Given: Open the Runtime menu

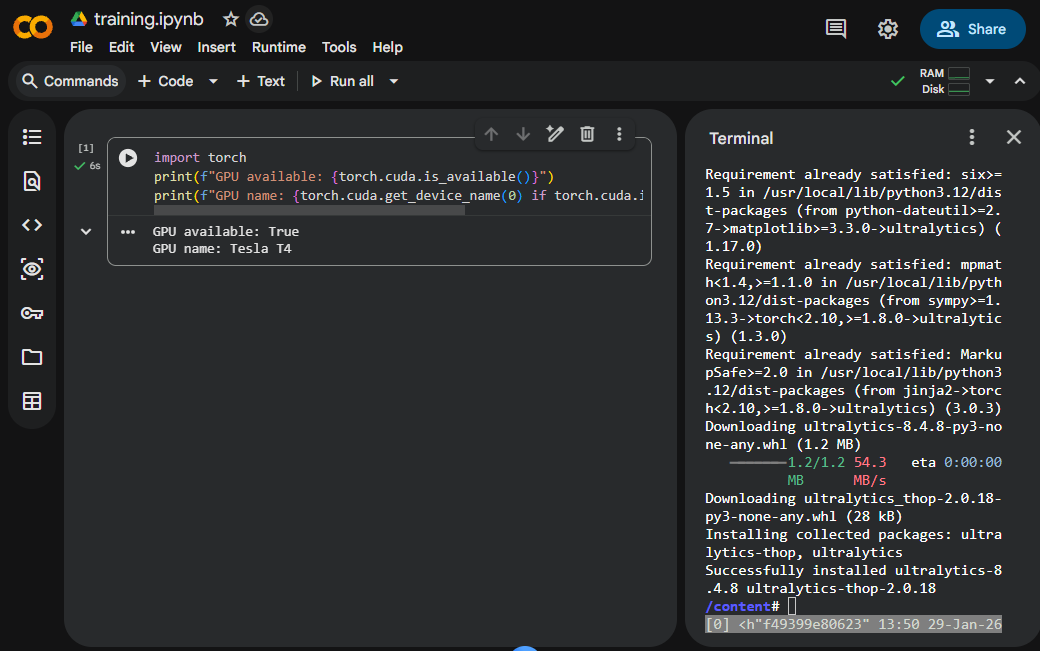Looking at the screenshot, I should [279, 47].
